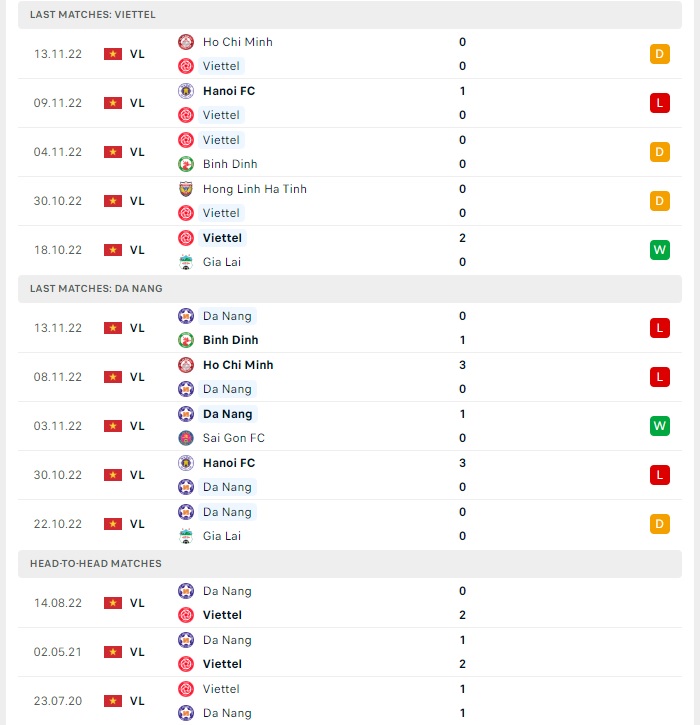This screenshot has height=725, width=700.
Task: Click the D badge for Da Nang vs Gia Lai
Action: pyautogui.click(x=659, y=524)
